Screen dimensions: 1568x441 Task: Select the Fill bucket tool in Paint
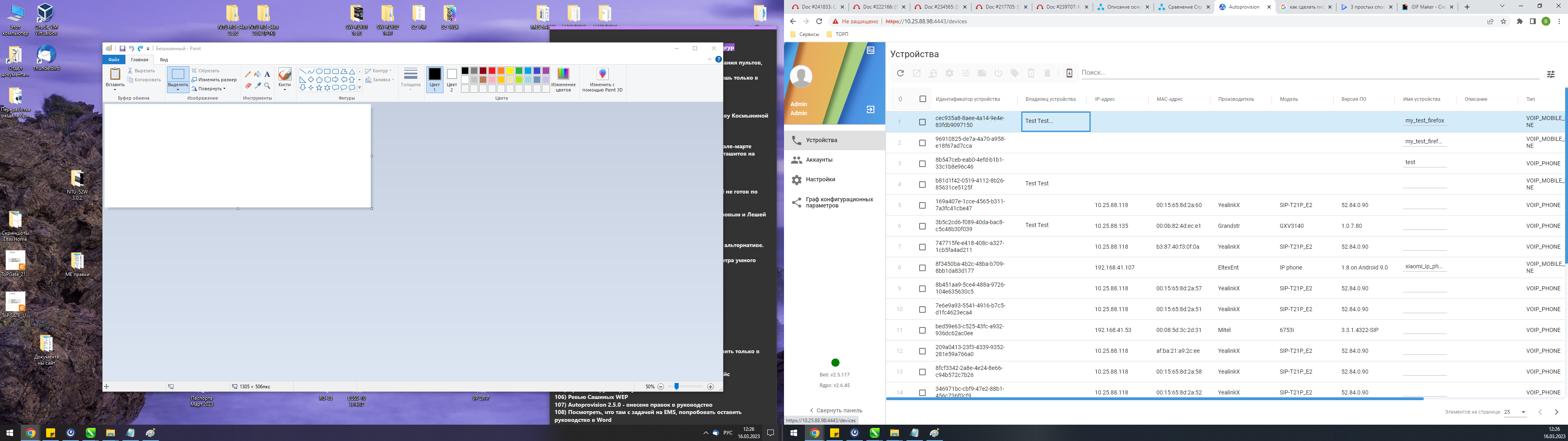tap(258, 74)
